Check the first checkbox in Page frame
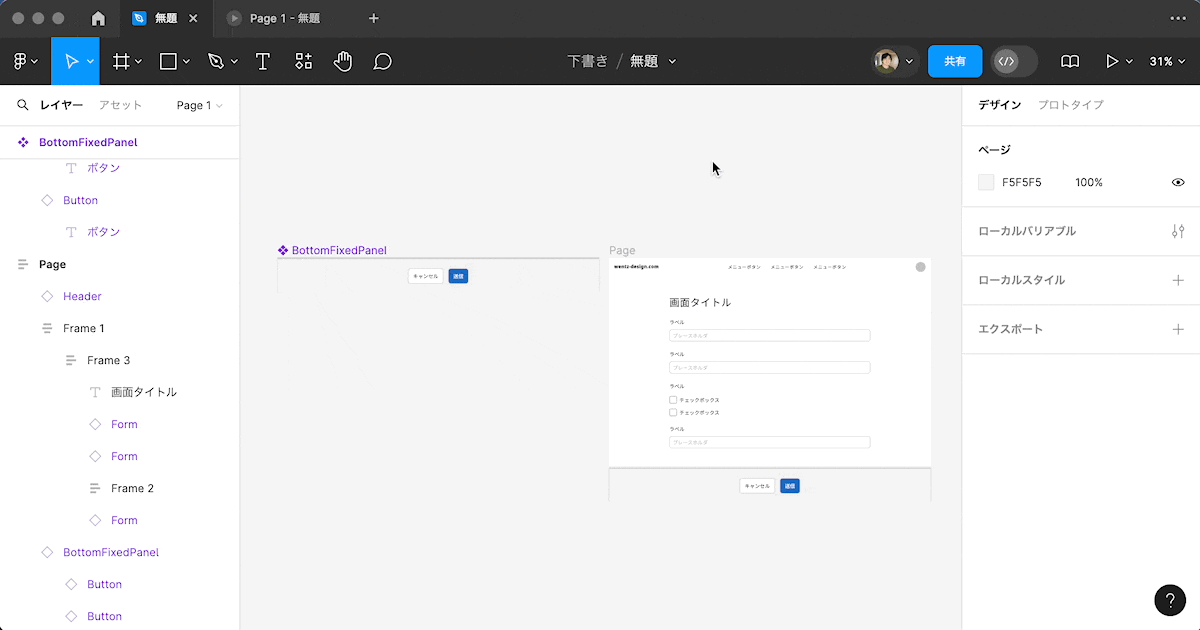 tap(673, 400)
